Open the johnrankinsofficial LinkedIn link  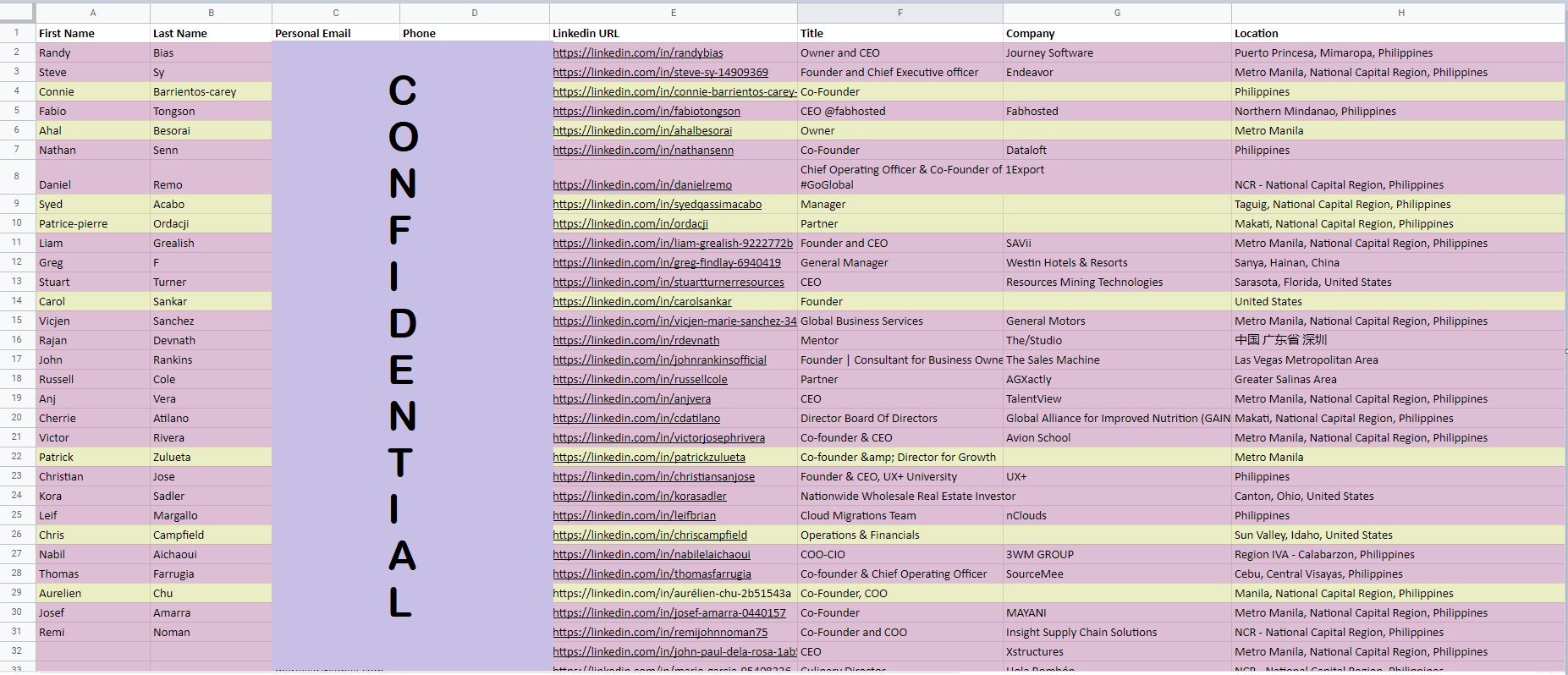[x=660, y=359]
